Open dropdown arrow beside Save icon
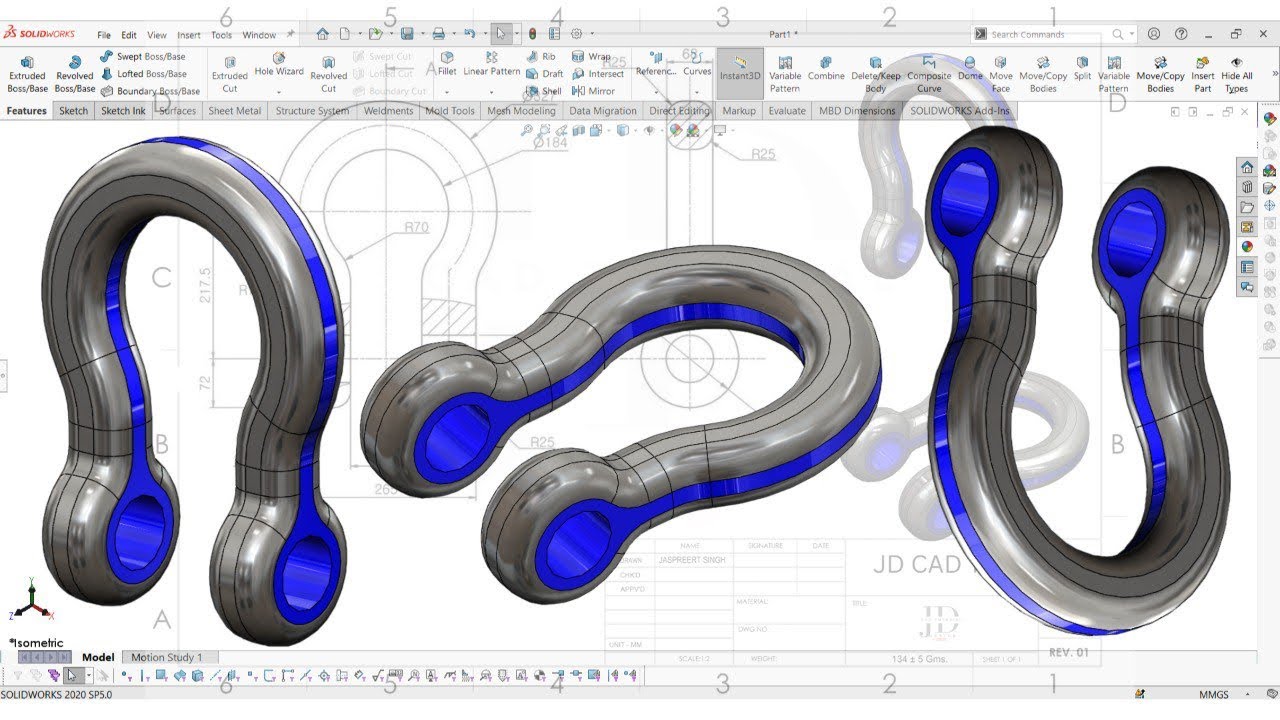The height and width of the screenshot is (720, 1280). (421, 34)
